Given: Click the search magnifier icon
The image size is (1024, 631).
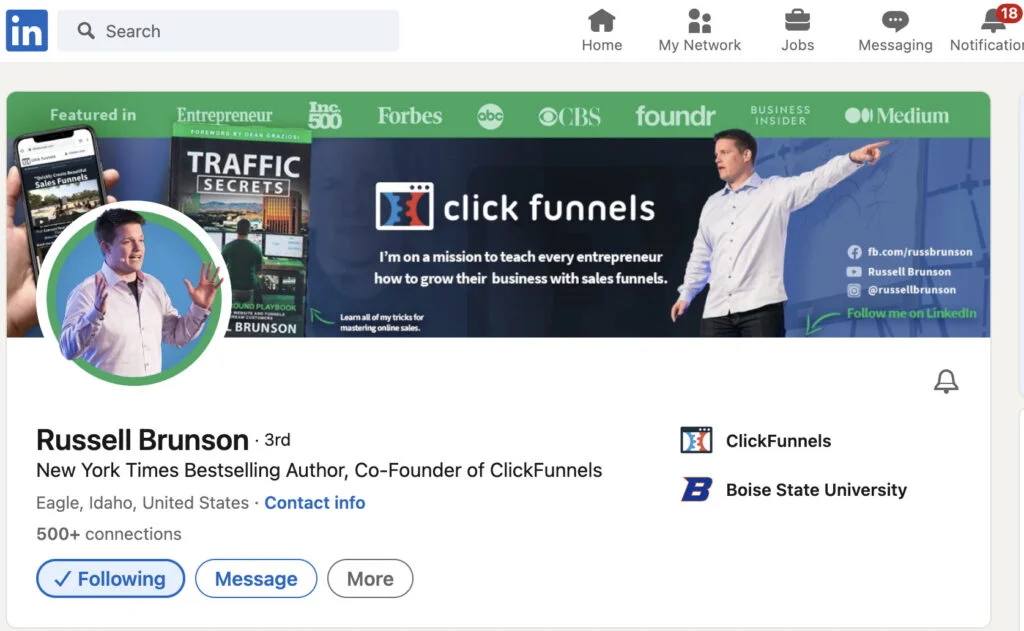Looking at the screenshot, I should (x=86, y=31).
